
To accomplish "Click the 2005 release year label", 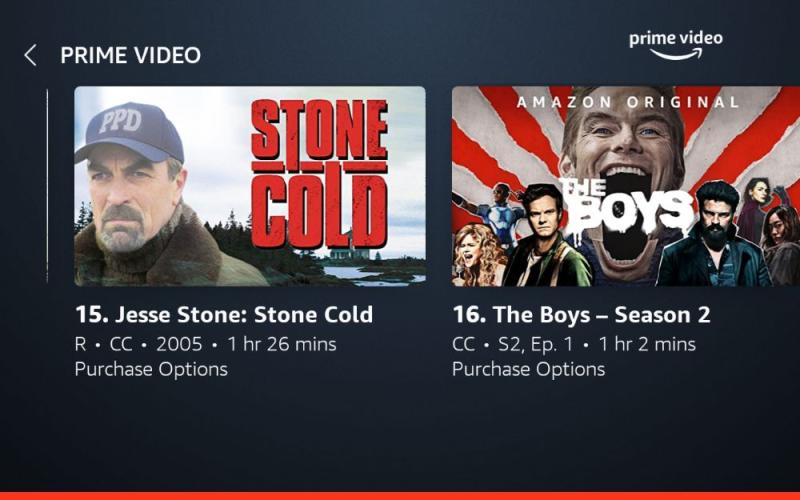I will (179, 344).
